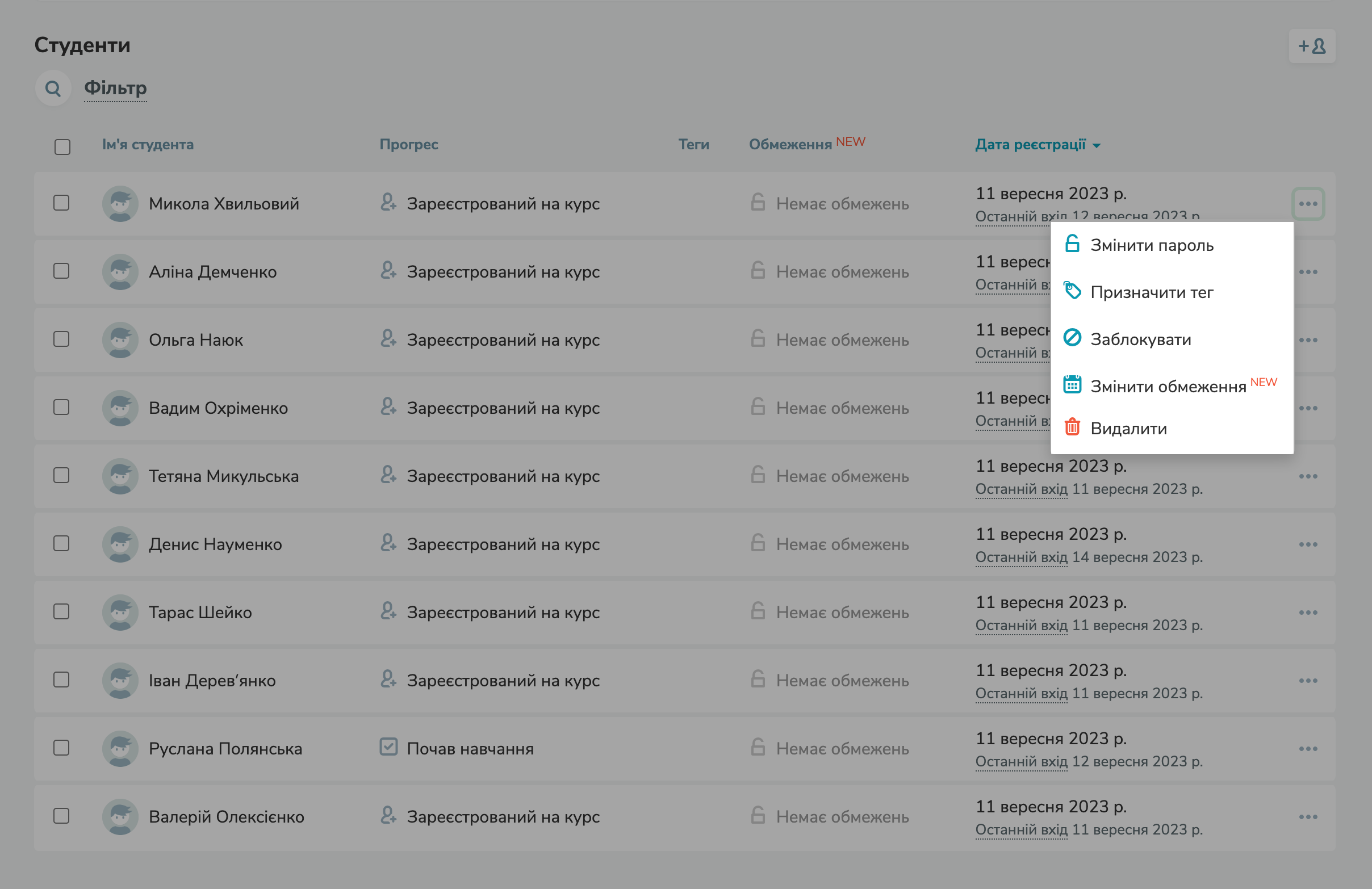
Task: Open the three-dots menu for Валерій Олексієнко
Action: point(1308,817)
